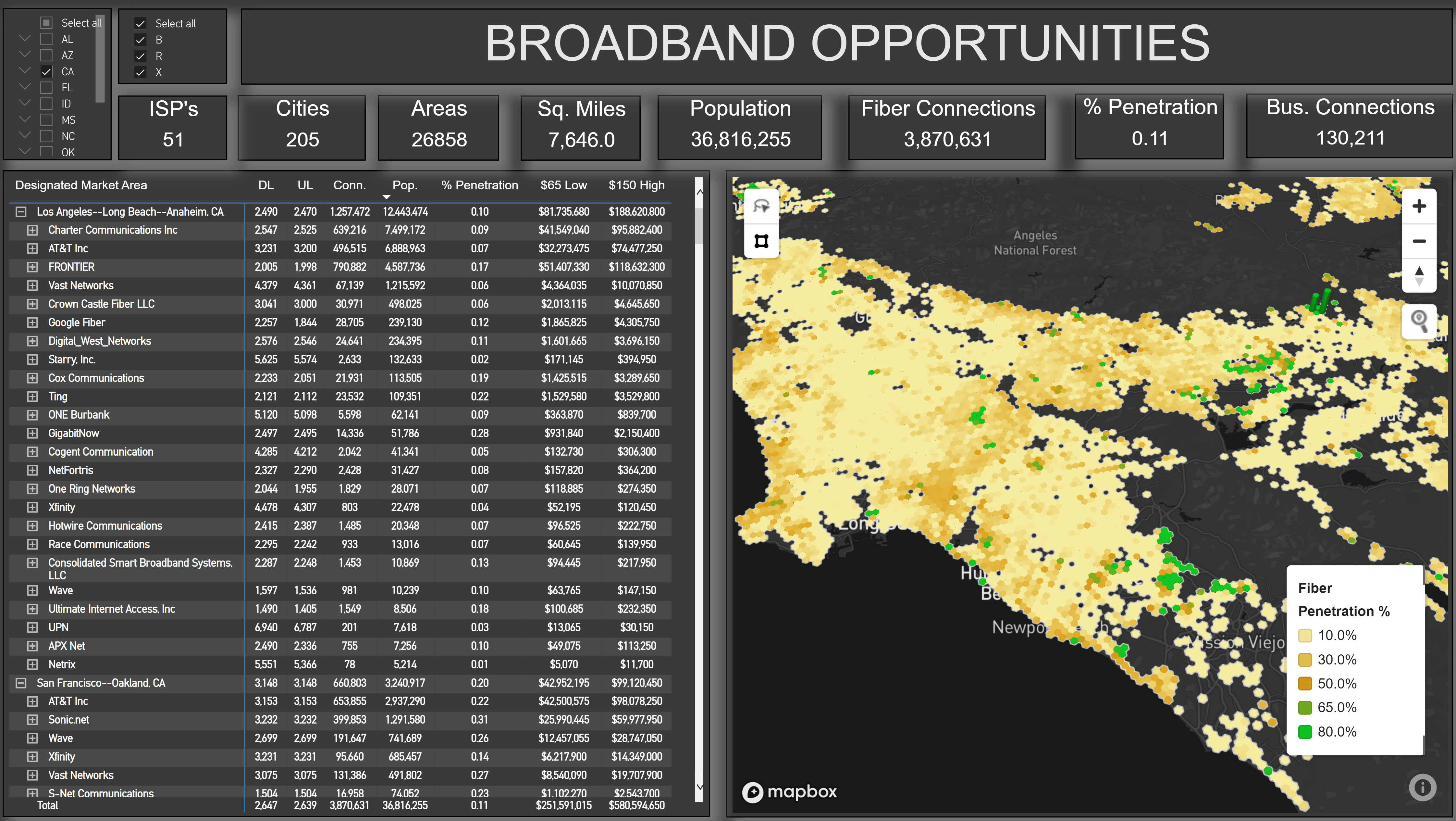The width and height of the screenshot is (1456, 821).
Task: Click the lasso selection tool on map
Action: [x=761, y=206]
